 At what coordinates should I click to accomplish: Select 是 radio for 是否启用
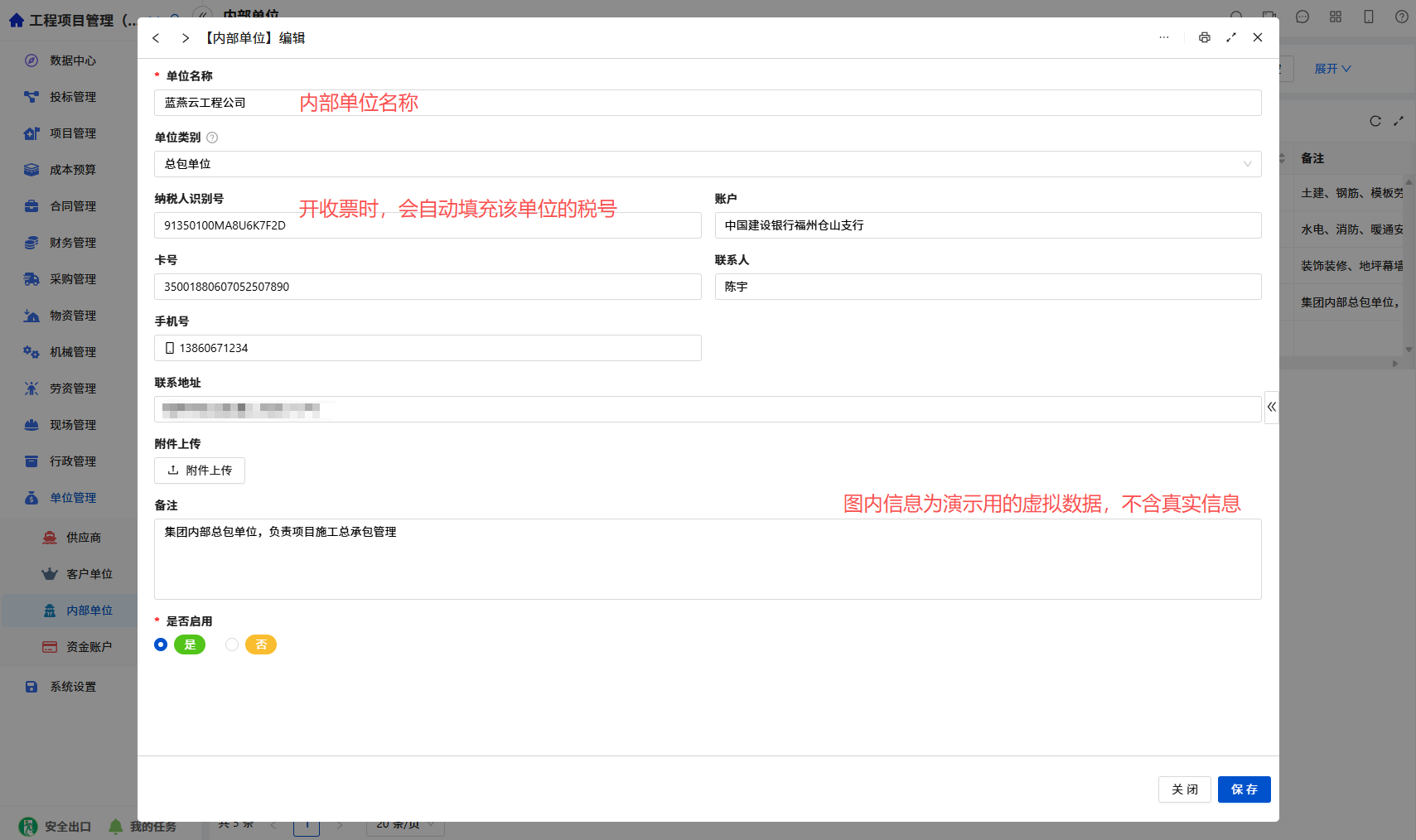[161, 644]
